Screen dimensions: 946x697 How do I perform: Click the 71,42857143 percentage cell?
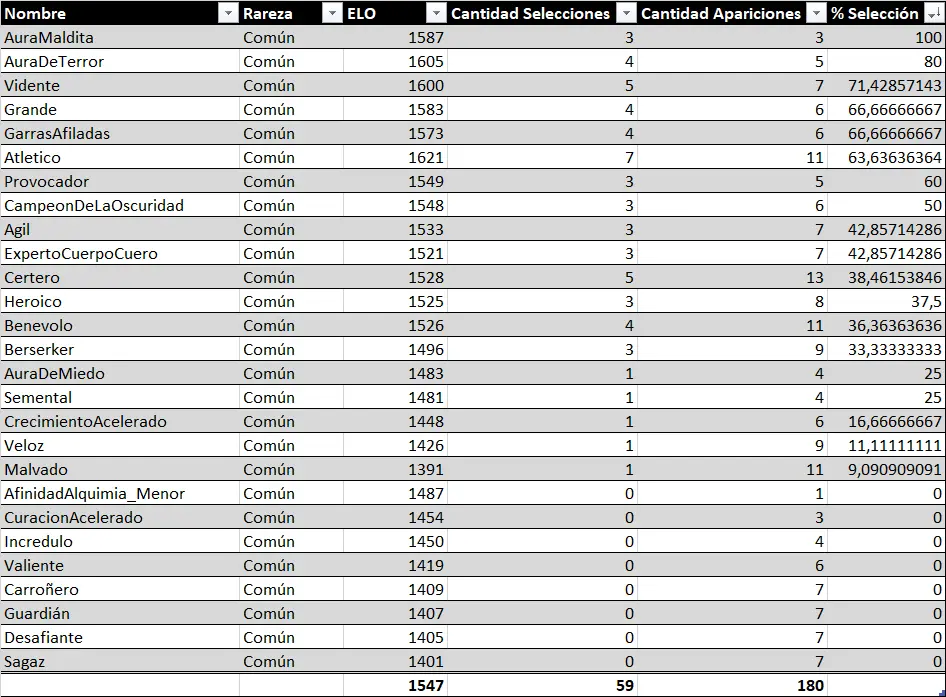(886, 85)
